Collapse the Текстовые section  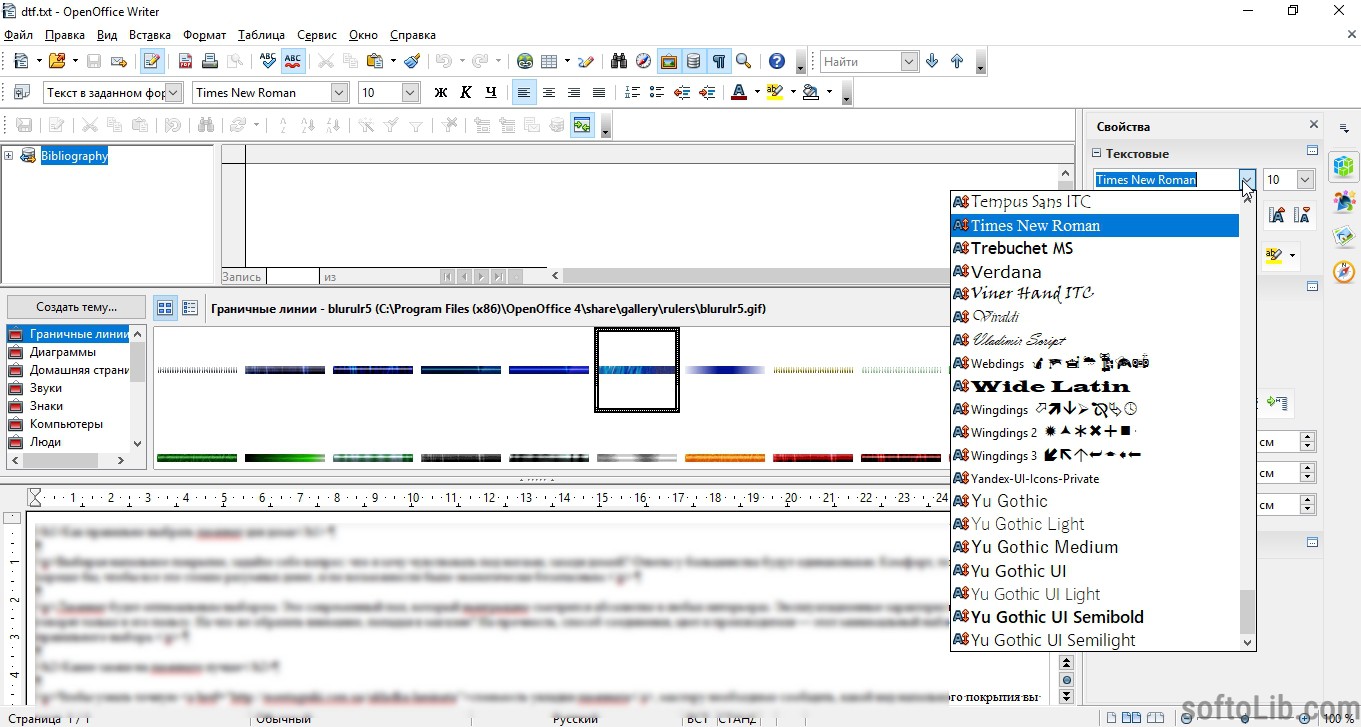(1096, 153)
